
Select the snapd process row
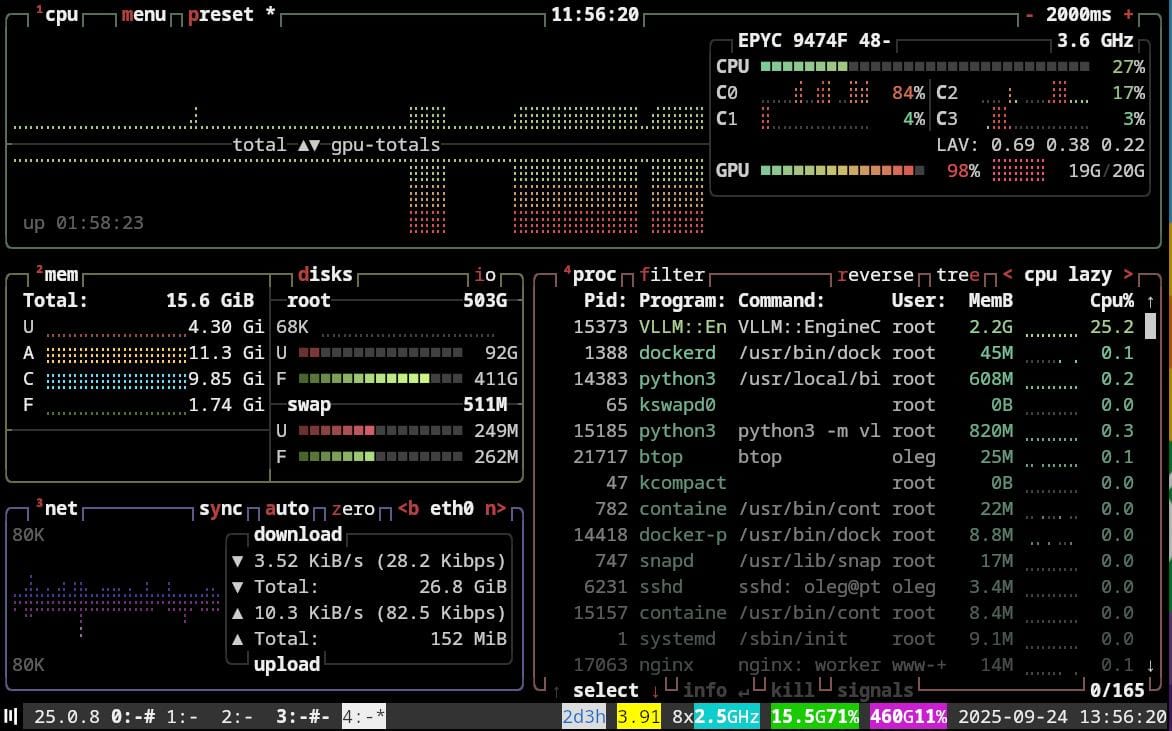coord(853,561)
